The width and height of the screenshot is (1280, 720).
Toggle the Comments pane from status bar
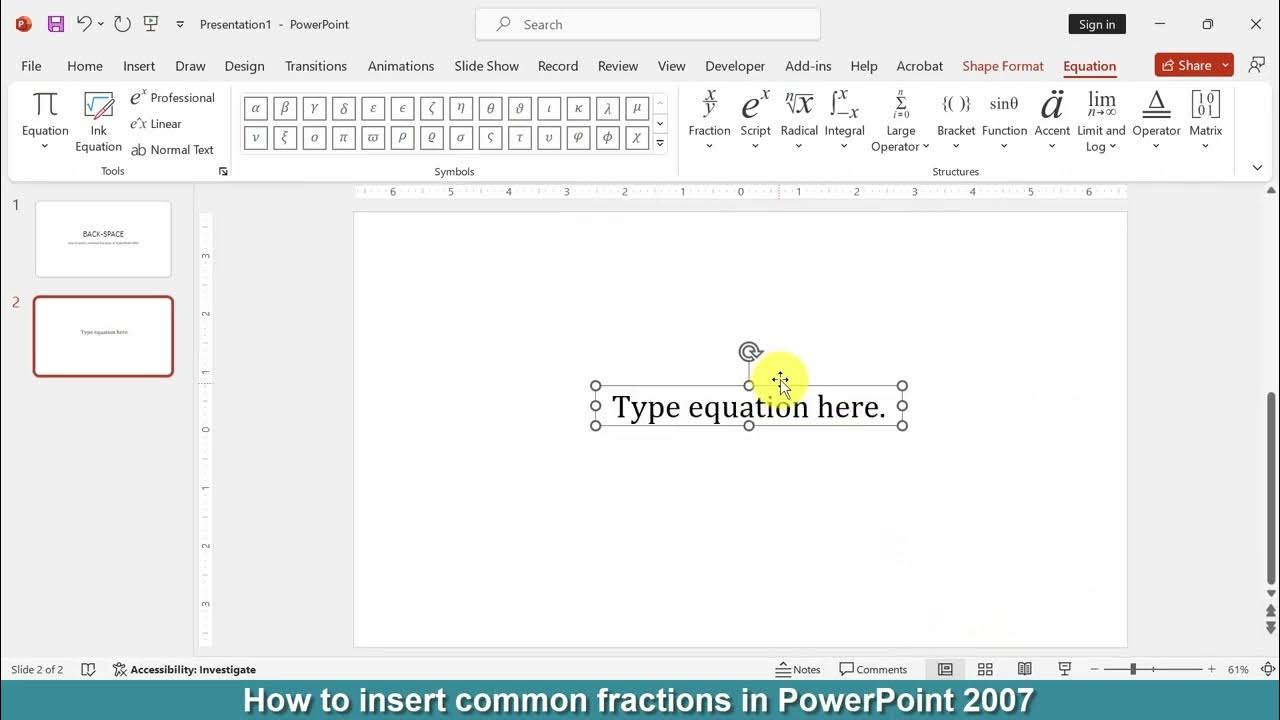click(873, 669)
